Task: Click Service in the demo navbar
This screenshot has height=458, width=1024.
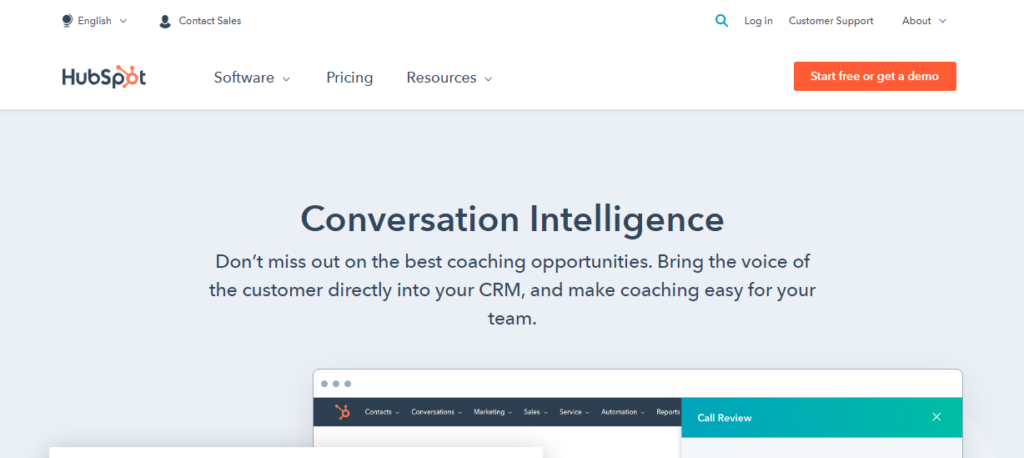Action: click(574, 412)
